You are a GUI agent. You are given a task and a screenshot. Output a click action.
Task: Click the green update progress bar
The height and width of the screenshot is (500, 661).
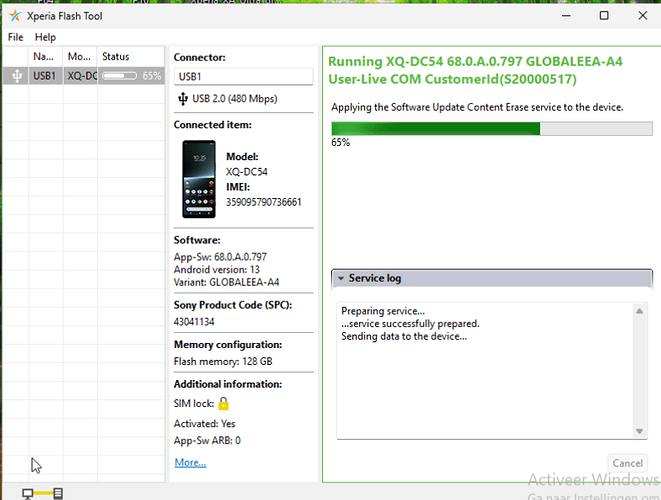tap(492, 129)
